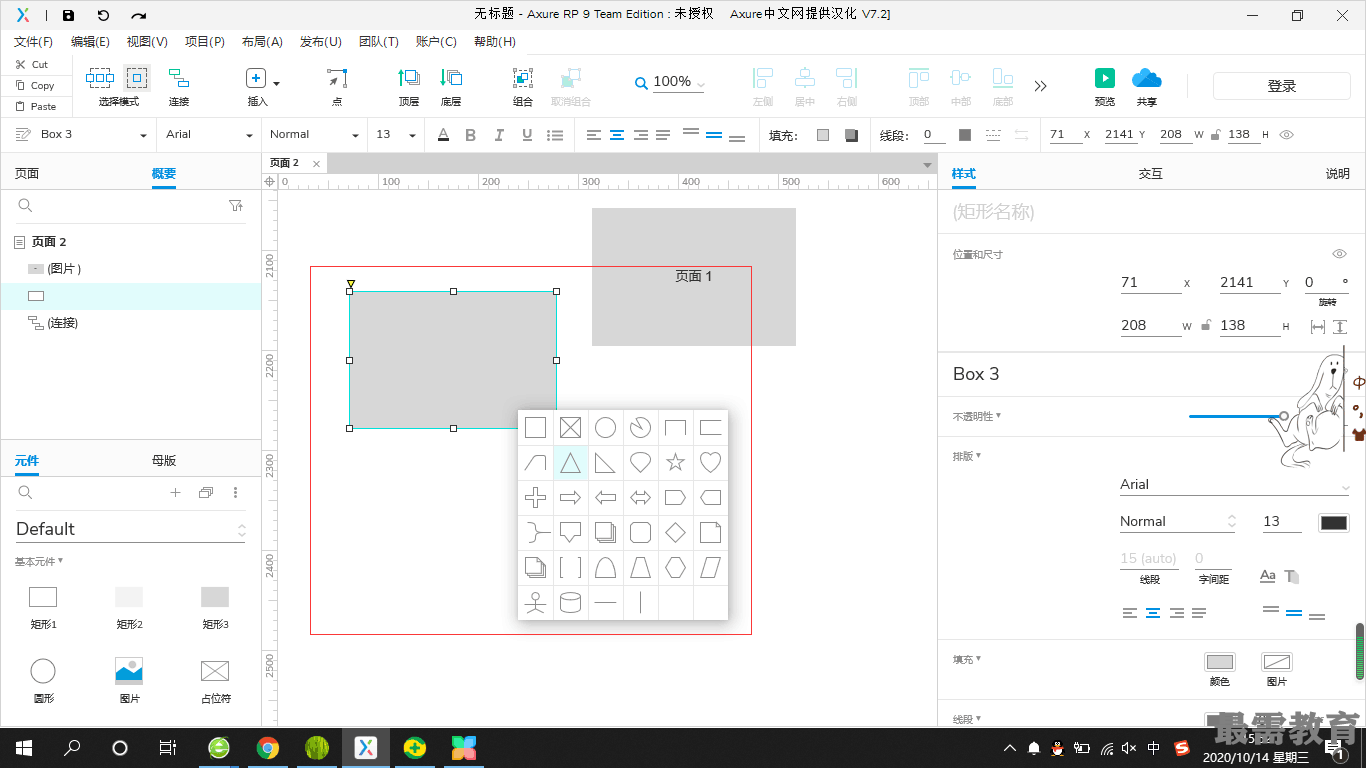Click the Save icon in title bar
This screenshot has width=1366, height=768.
[68, 15]
